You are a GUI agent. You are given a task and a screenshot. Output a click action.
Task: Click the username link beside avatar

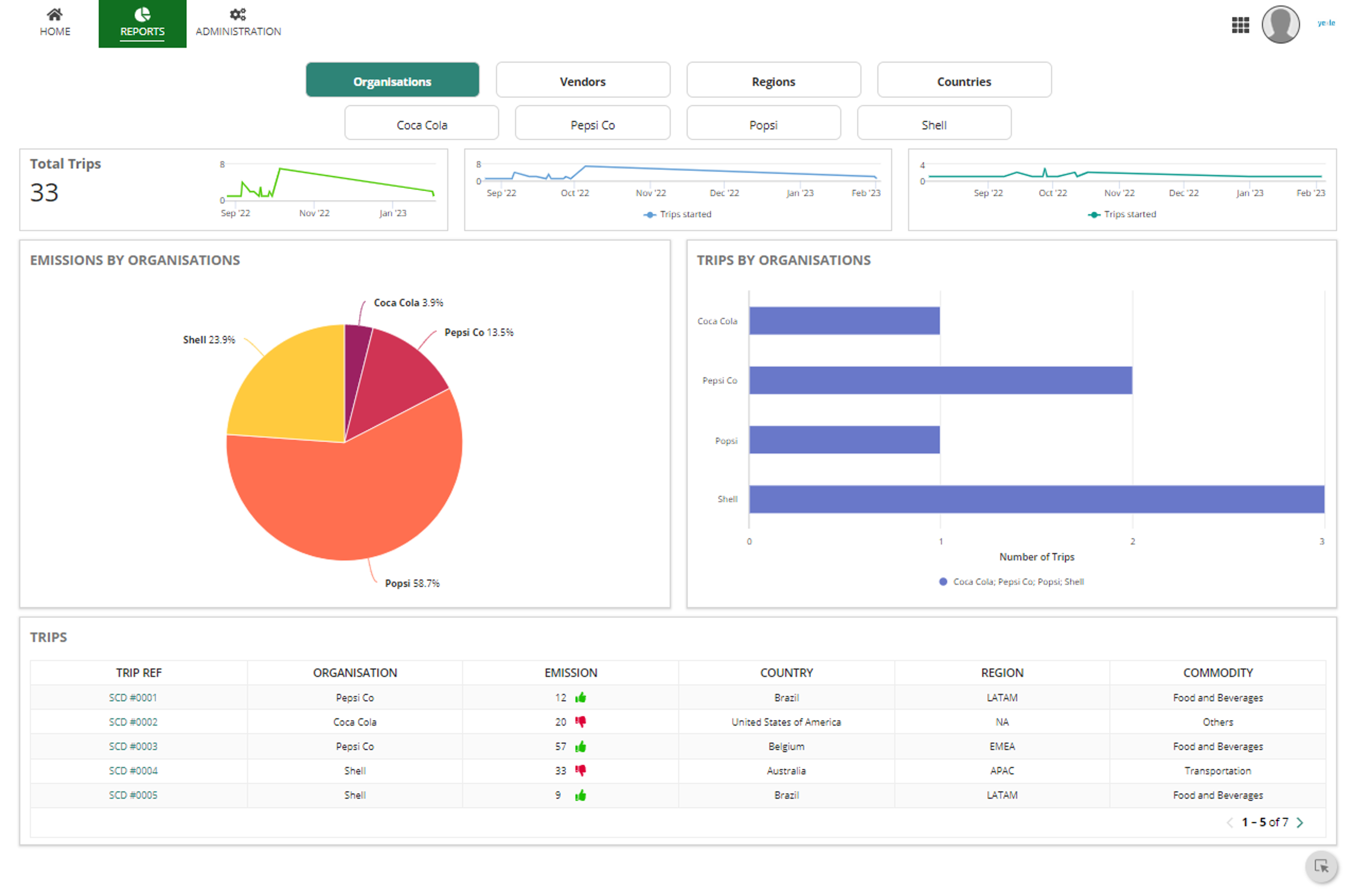click(x=1326, y=23)
